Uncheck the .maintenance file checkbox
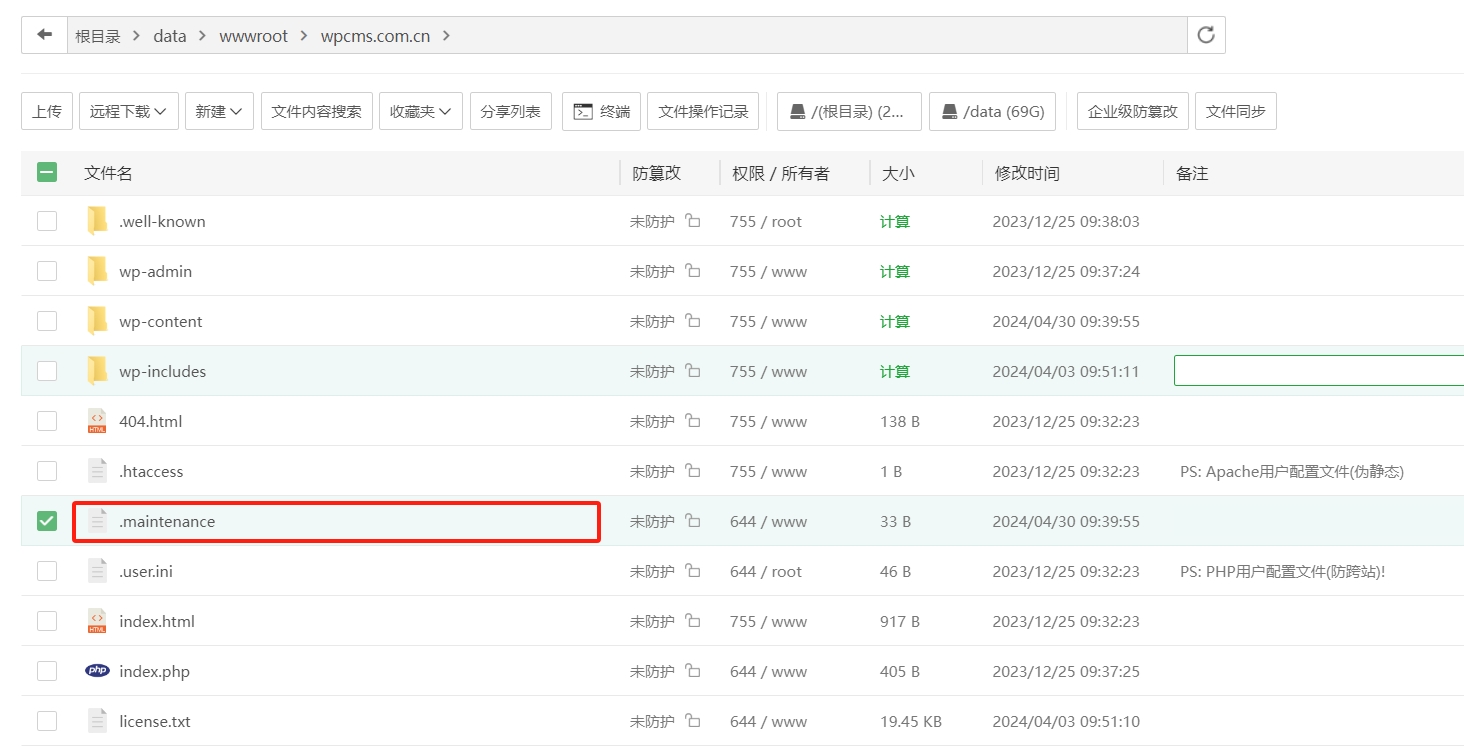Viewport: 1464px width, 754px height. [47, 521]
